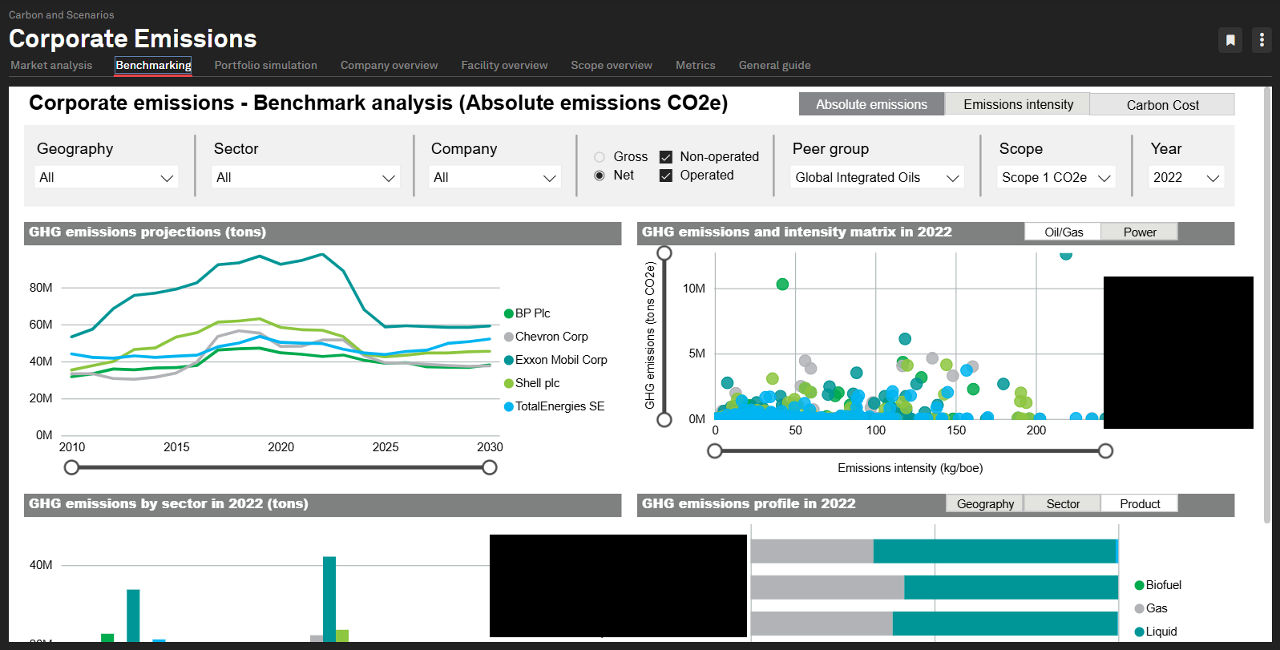The width and height of the screenshot is (1280, 650).
Task: Expand the Geography dropdown
Action: (x=106, y=177)
